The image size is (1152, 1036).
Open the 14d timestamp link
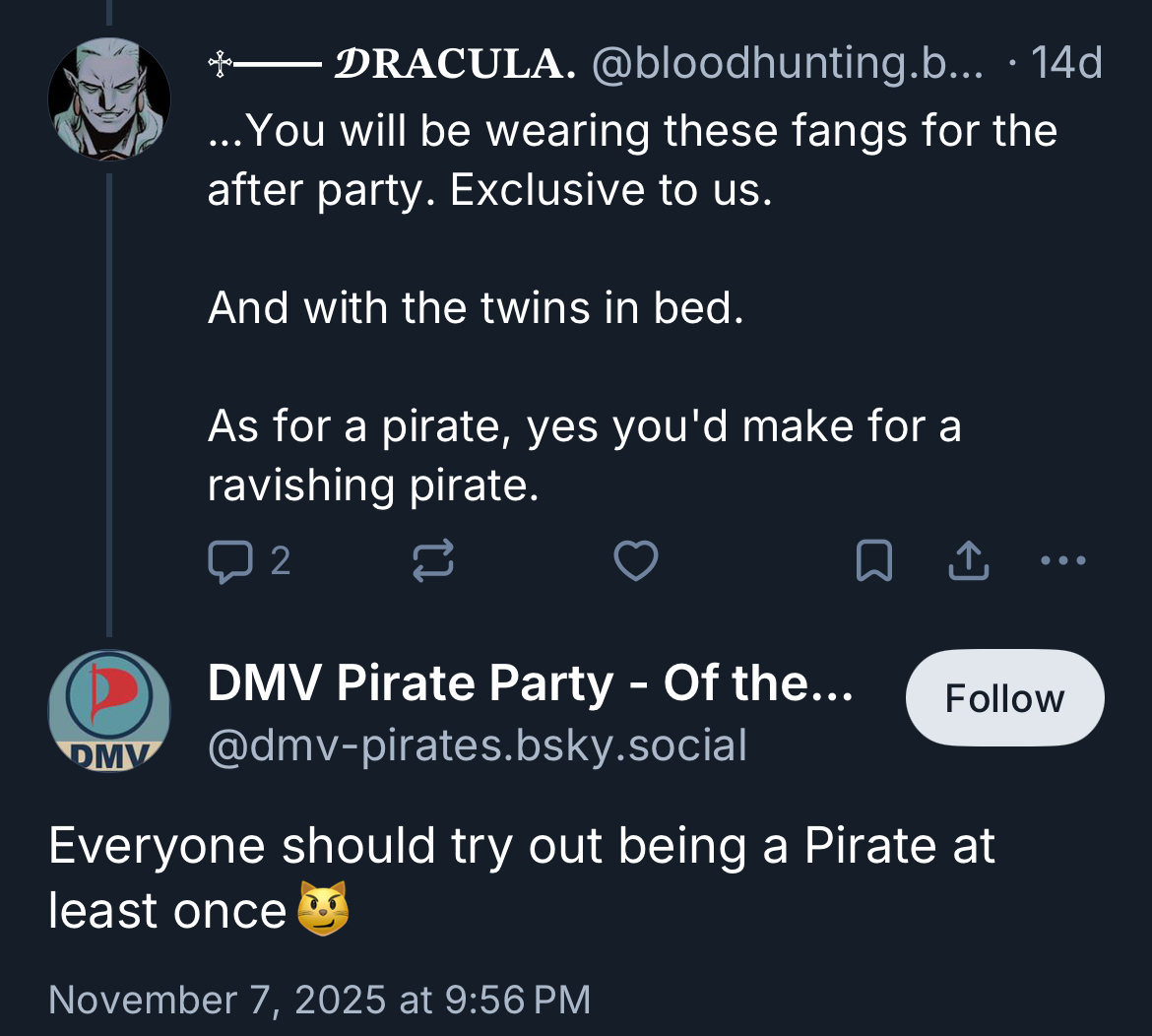pos(1066,65)
